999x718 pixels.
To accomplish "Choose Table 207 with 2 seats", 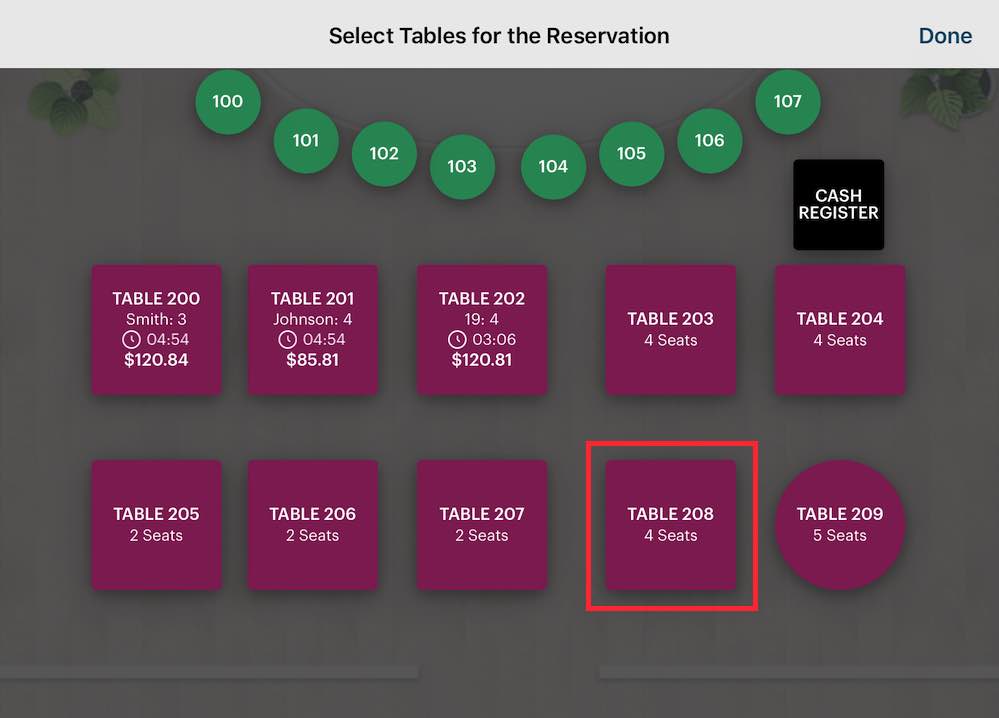I will (482, 525).
